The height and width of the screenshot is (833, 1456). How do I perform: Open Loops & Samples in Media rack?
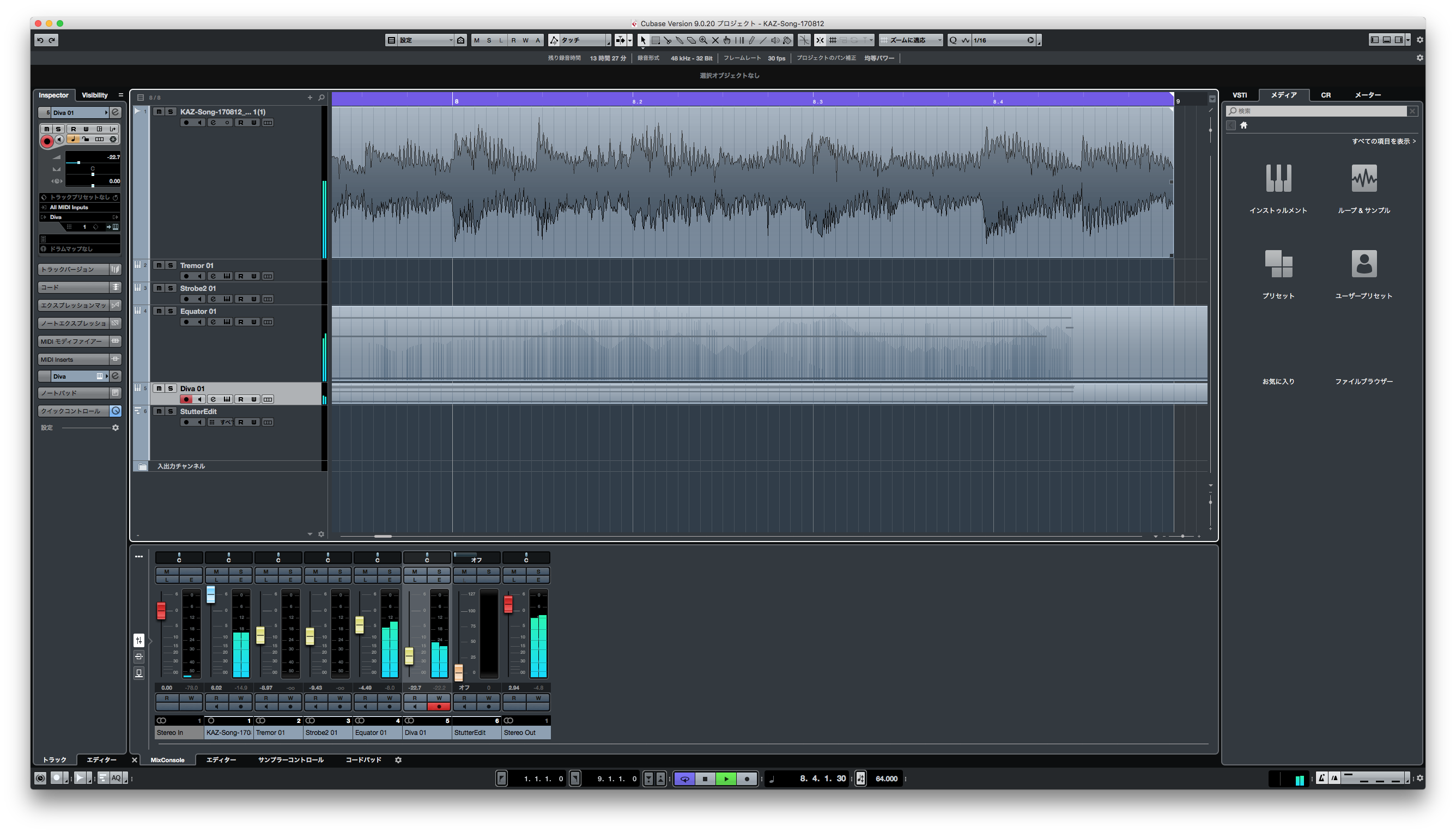pos(1363,188)
